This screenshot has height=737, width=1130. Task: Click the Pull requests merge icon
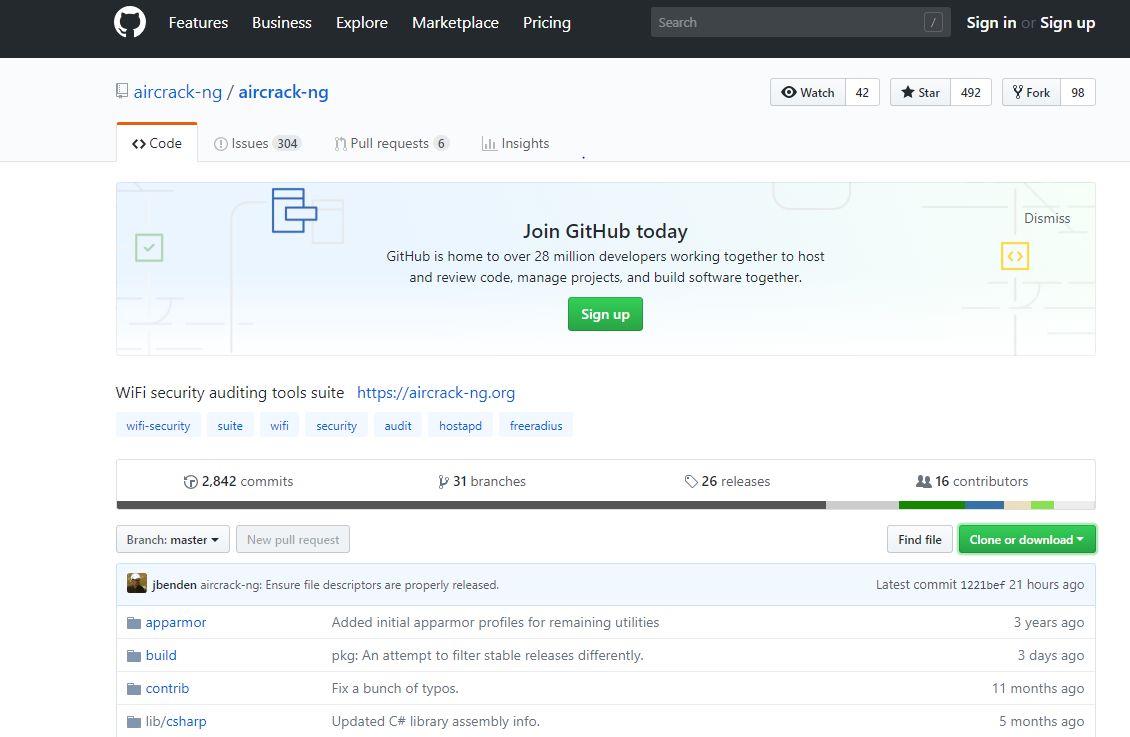tap(340, 144)
